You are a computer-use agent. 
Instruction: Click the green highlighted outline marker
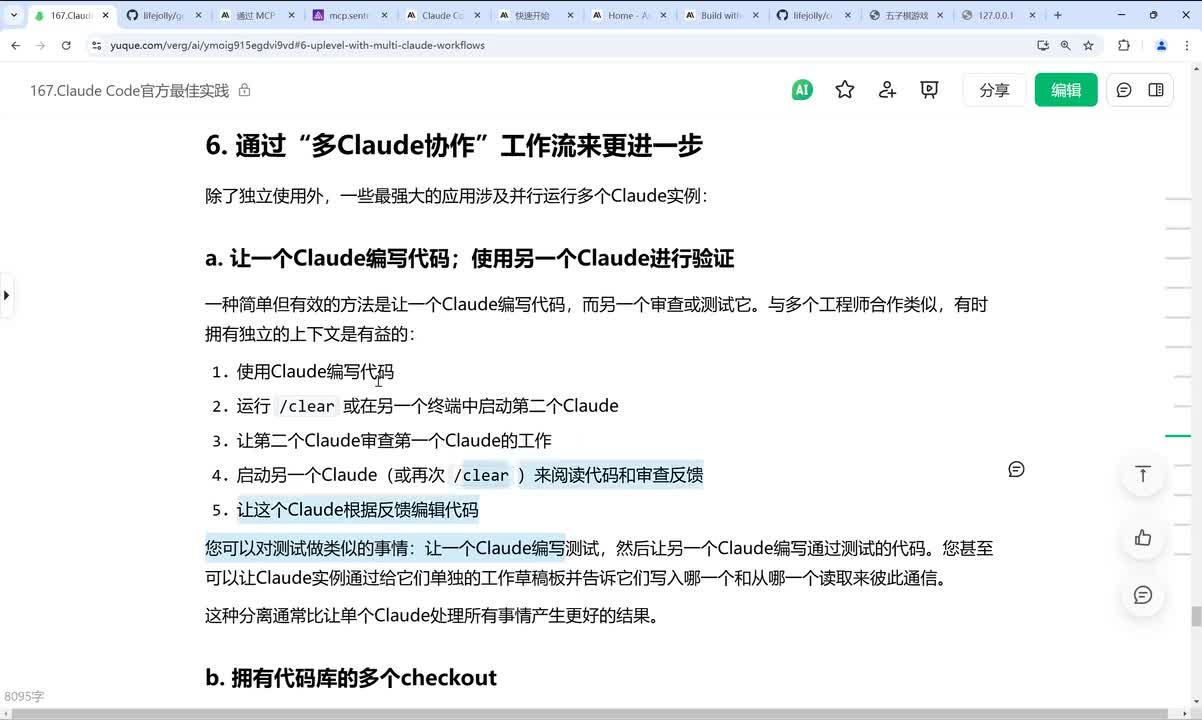point(1178,436)
